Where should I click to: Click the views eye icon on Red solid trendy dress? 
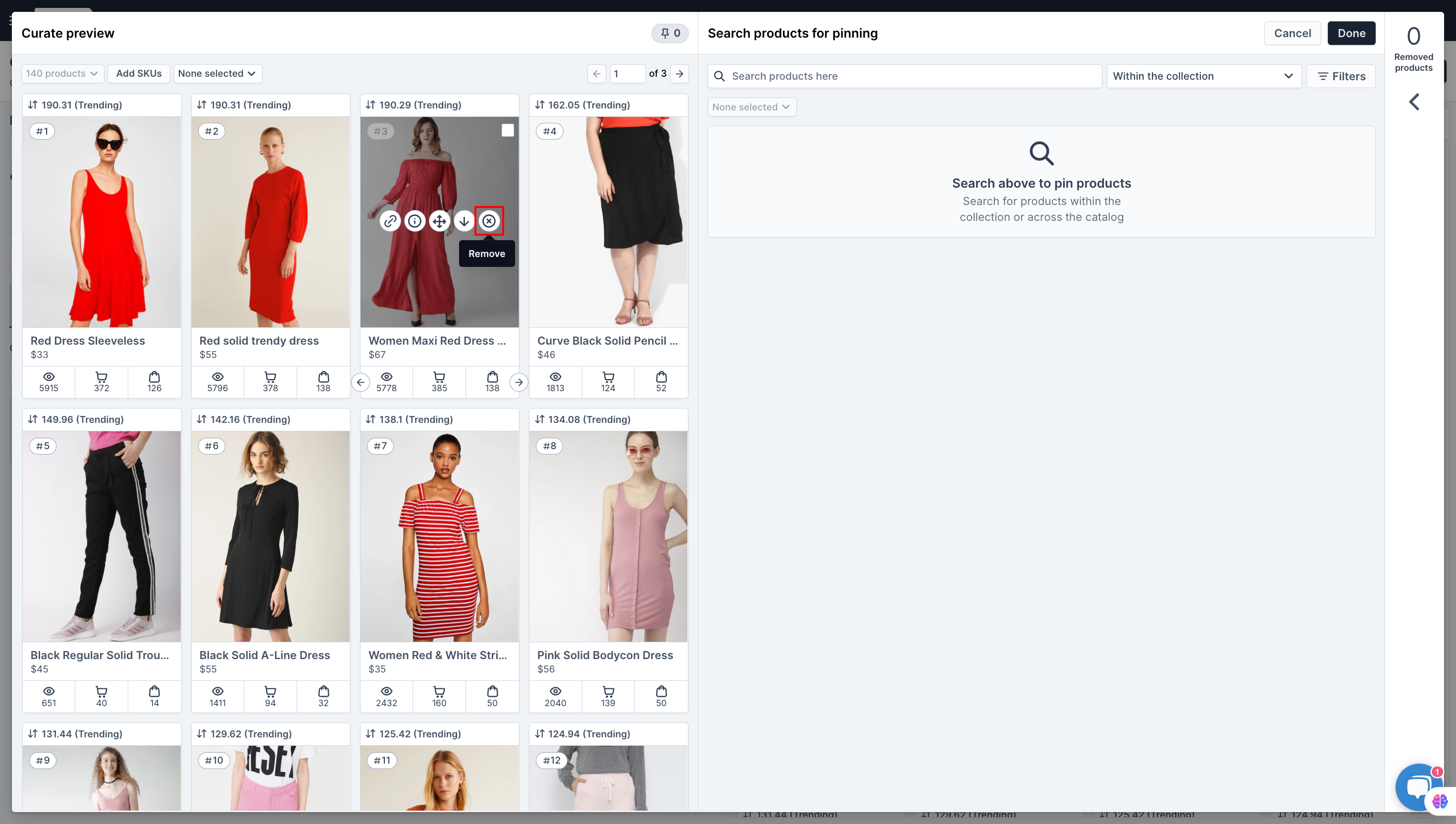pos(217,377)
